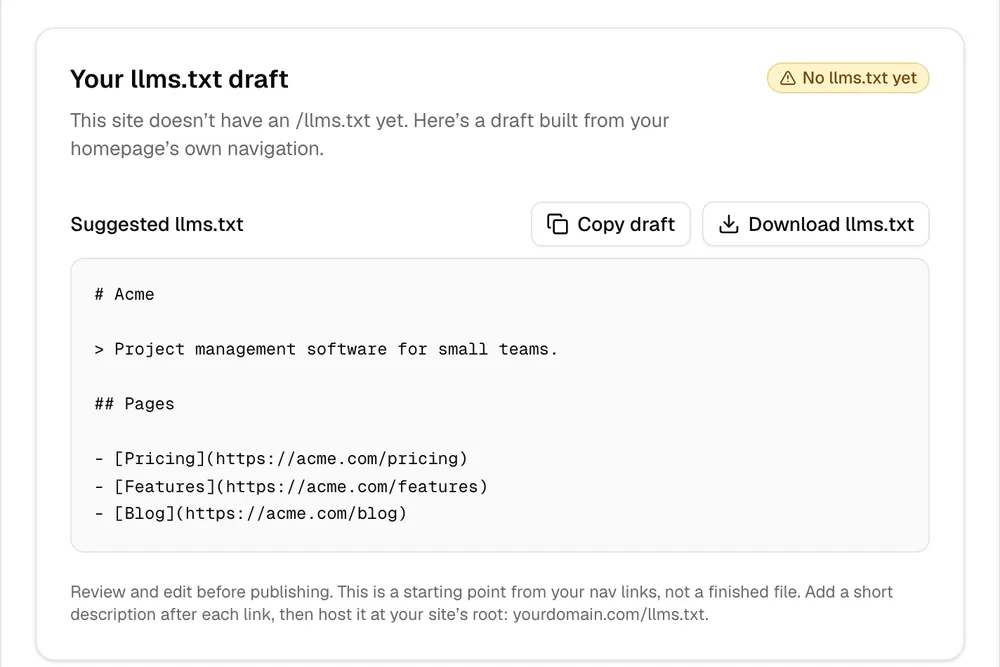
Task: Click the "No llms.txt yet" badge text
Action: click(859, 78)
